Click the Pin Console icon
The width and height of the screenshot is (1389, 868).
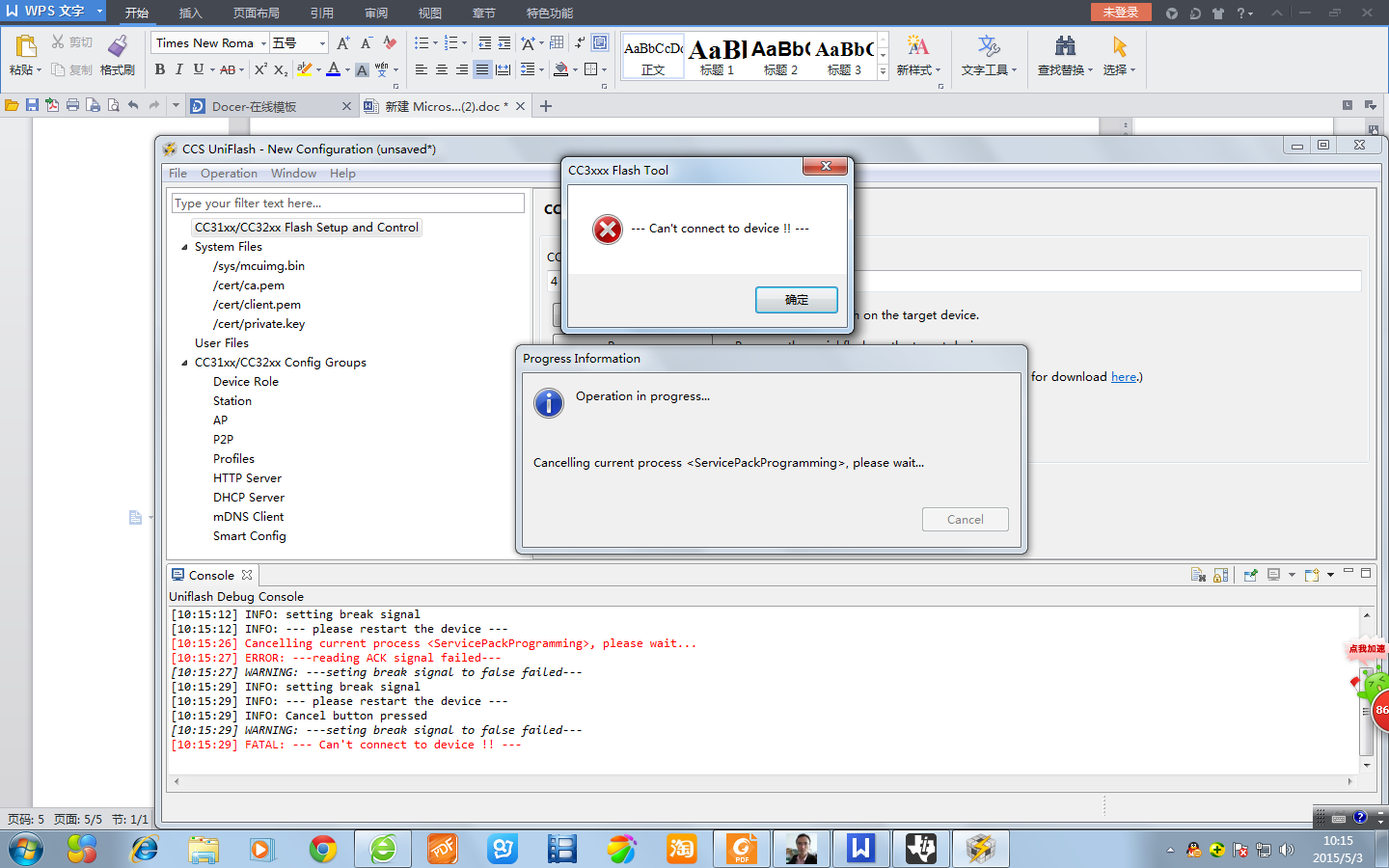coord(1250,575)
